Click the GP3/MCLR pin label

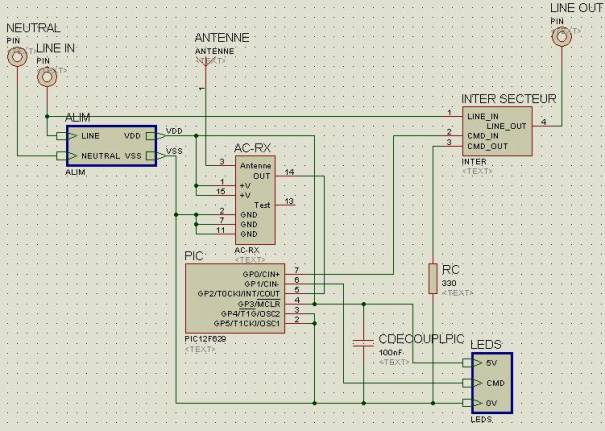click(259, 304)
